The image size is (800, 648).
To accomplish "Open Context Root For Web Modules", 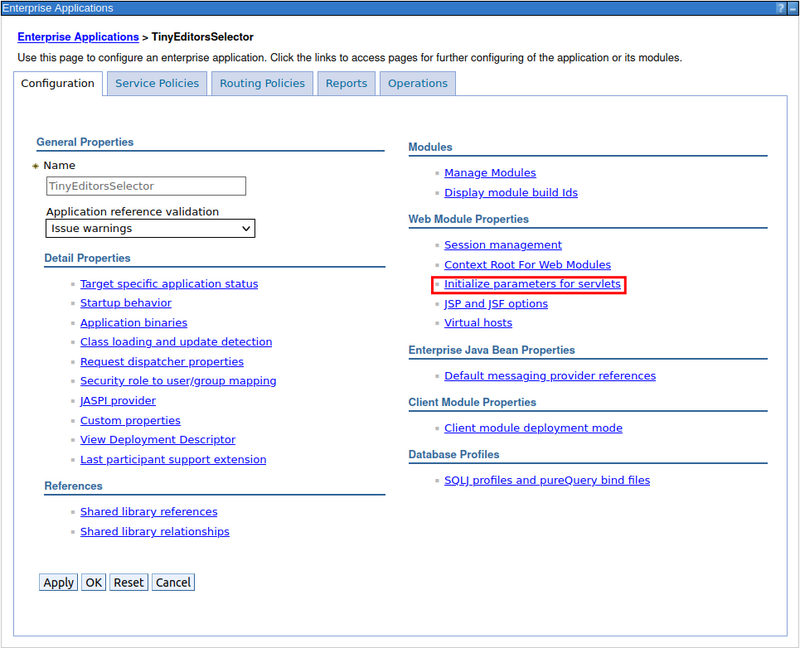I will (x=527, y=264).
